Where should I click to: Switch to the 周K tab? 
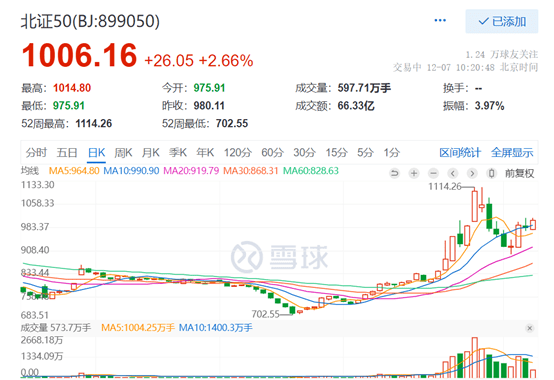coord(123,153)
